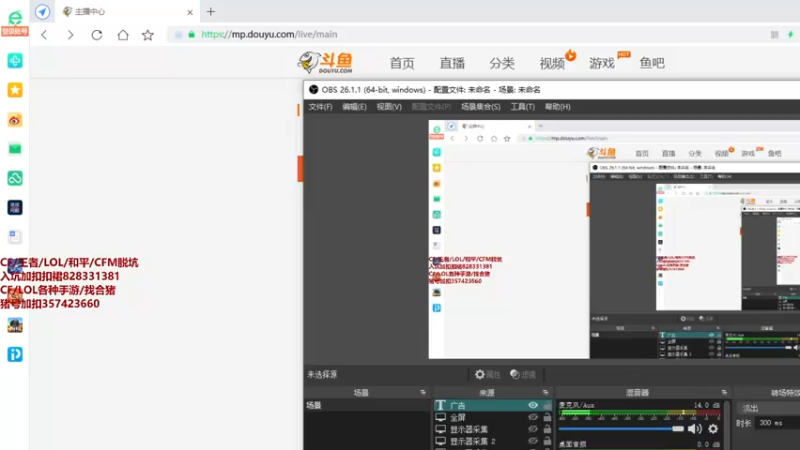Screen dimensions: 800x450
Task: Select the 全屏 source row
Action: tap(493, 417)
